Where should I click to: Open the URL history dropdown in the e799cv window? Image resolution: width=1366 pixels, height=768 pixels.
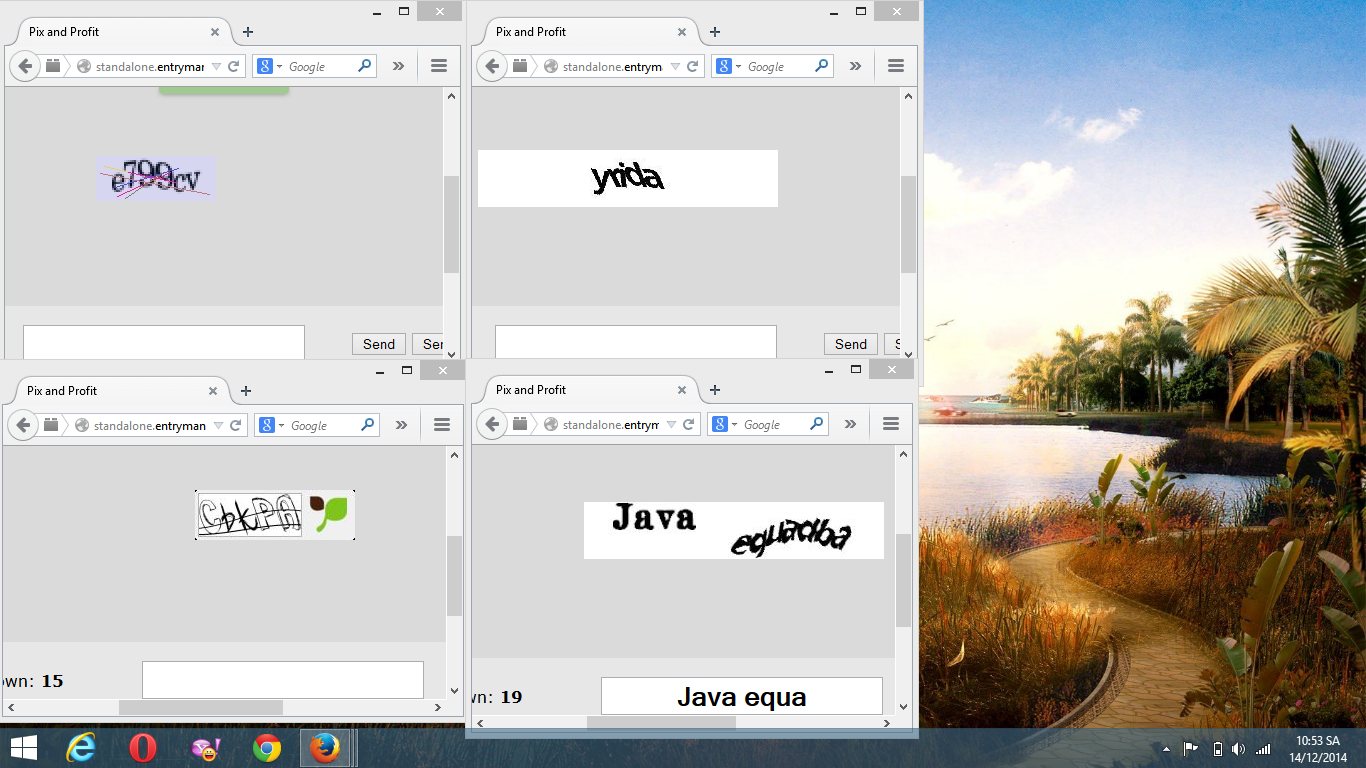(217, 67)
